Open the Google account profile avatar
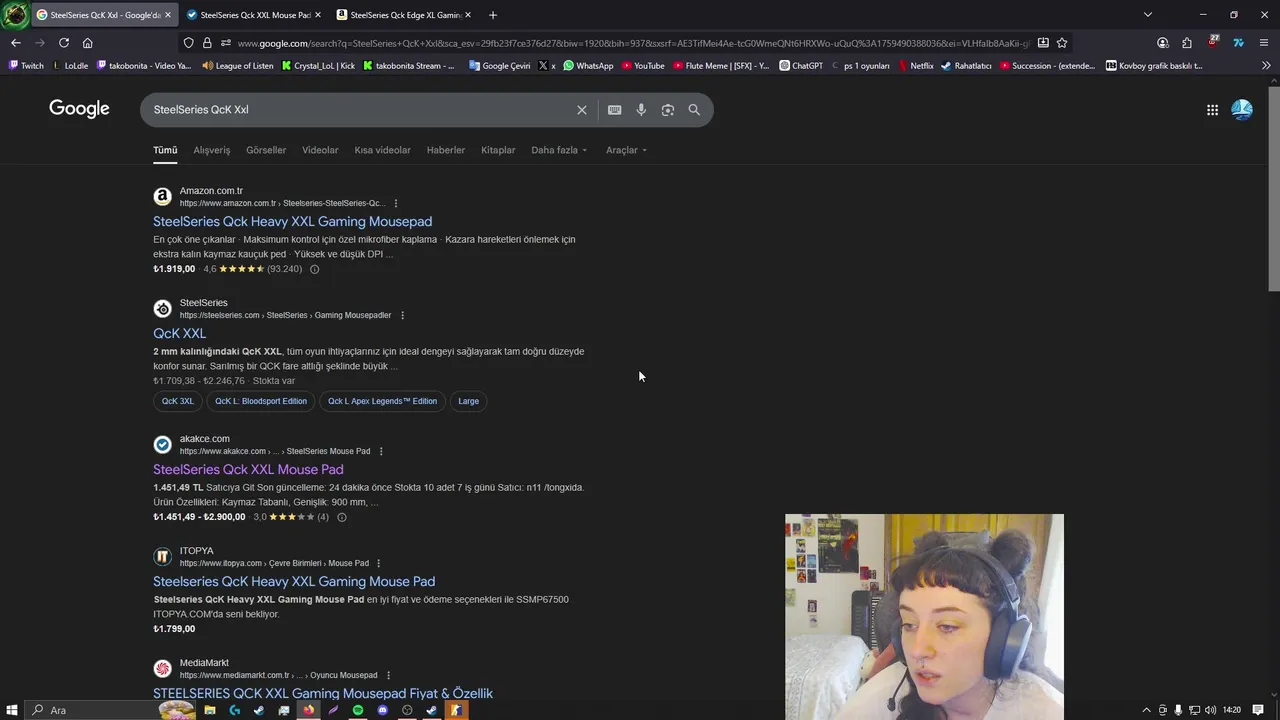This screenshot has height=720, width=1280. click(1242, 110)
